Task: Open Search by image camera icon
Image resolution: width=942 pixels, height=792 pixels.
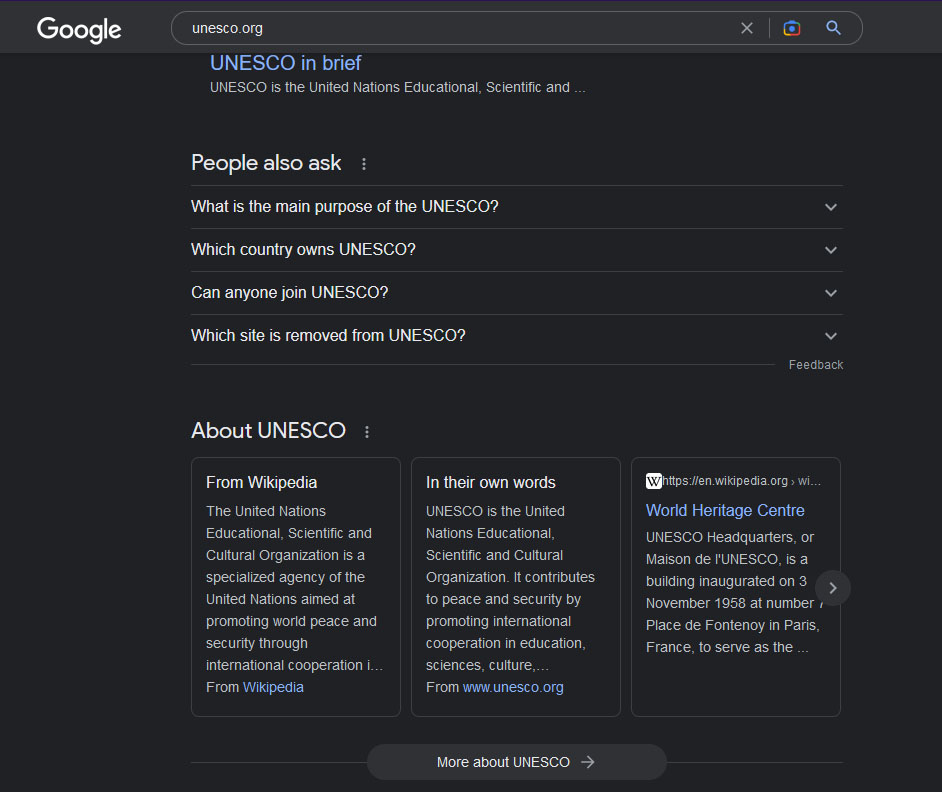Action: [x=792, y=28]
